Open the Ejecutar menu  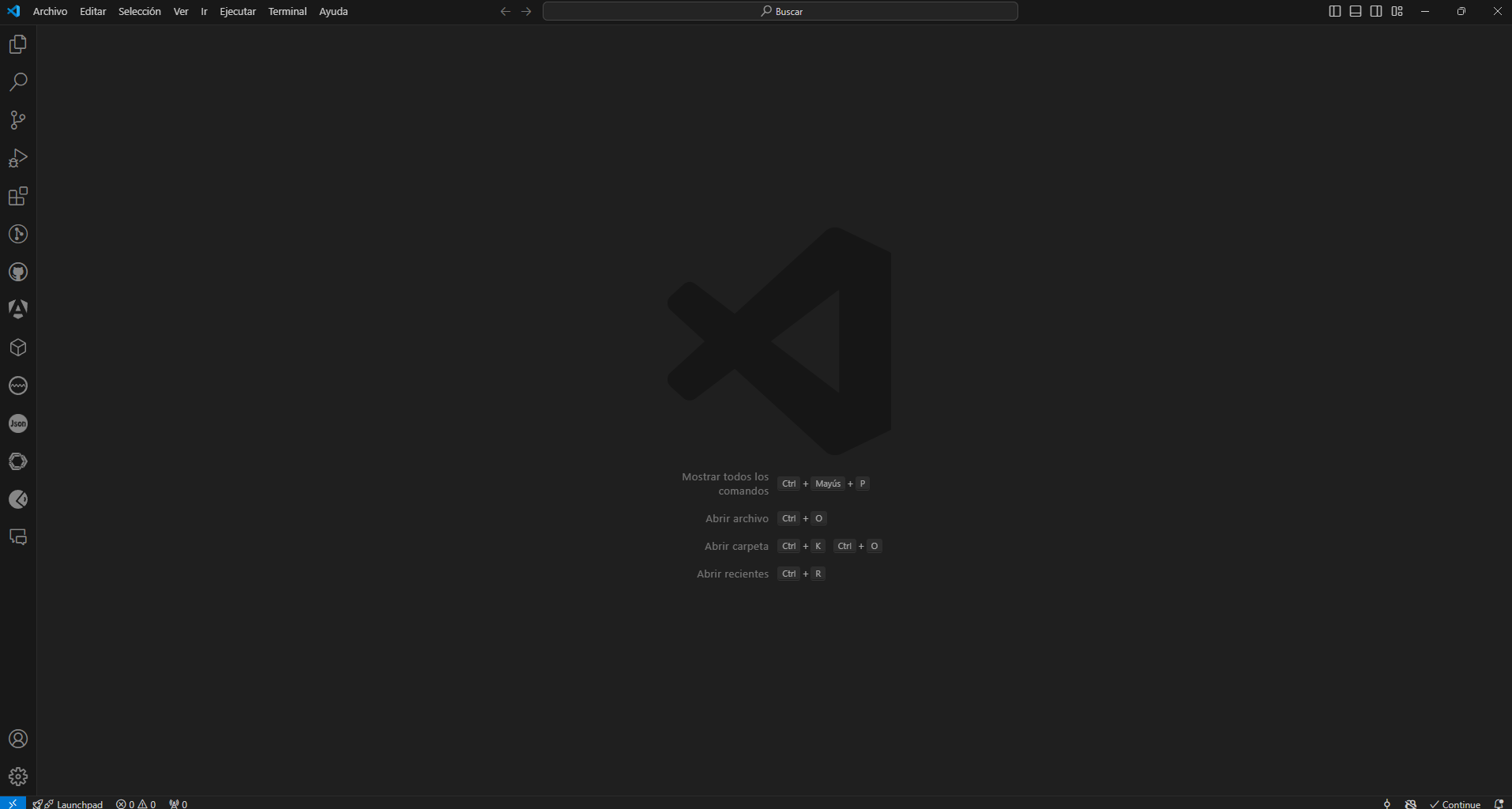click(x=237, y=11)
